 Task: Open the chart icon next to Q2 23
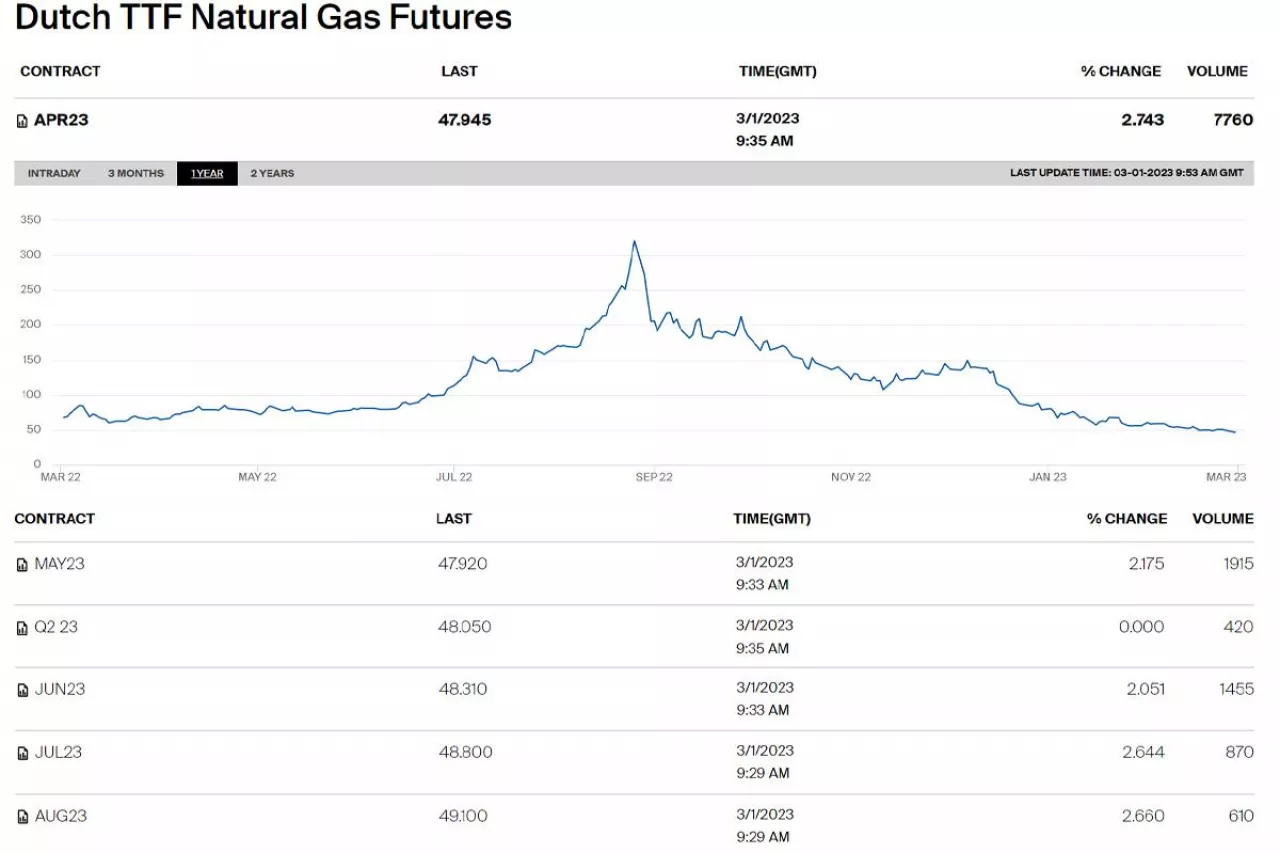click(x=23, y=628)
